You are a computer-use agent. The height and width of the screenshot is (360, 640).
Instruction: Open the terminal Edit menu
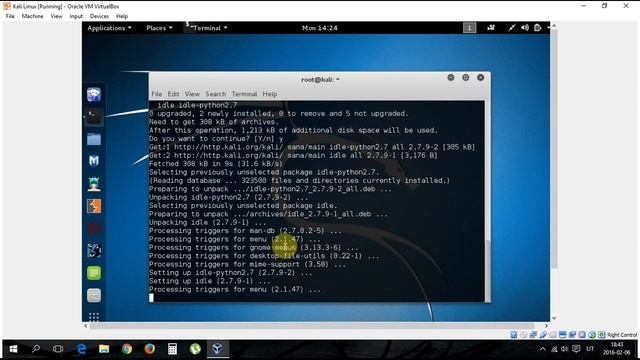click(173, 94)
